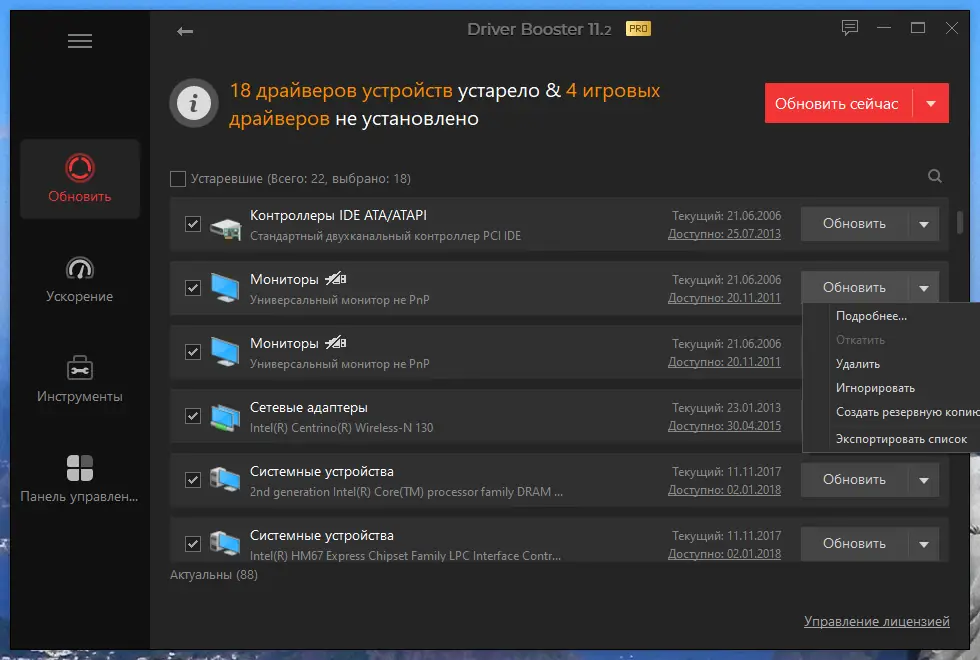This screenshot has height=660, width=980.
Task: Open the Инструменты sidebar section
Action: (80, 380)
